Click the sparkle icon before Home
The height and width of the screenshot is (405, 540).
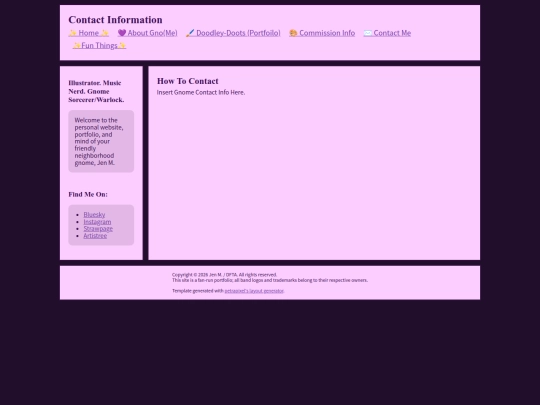point(73,33)
